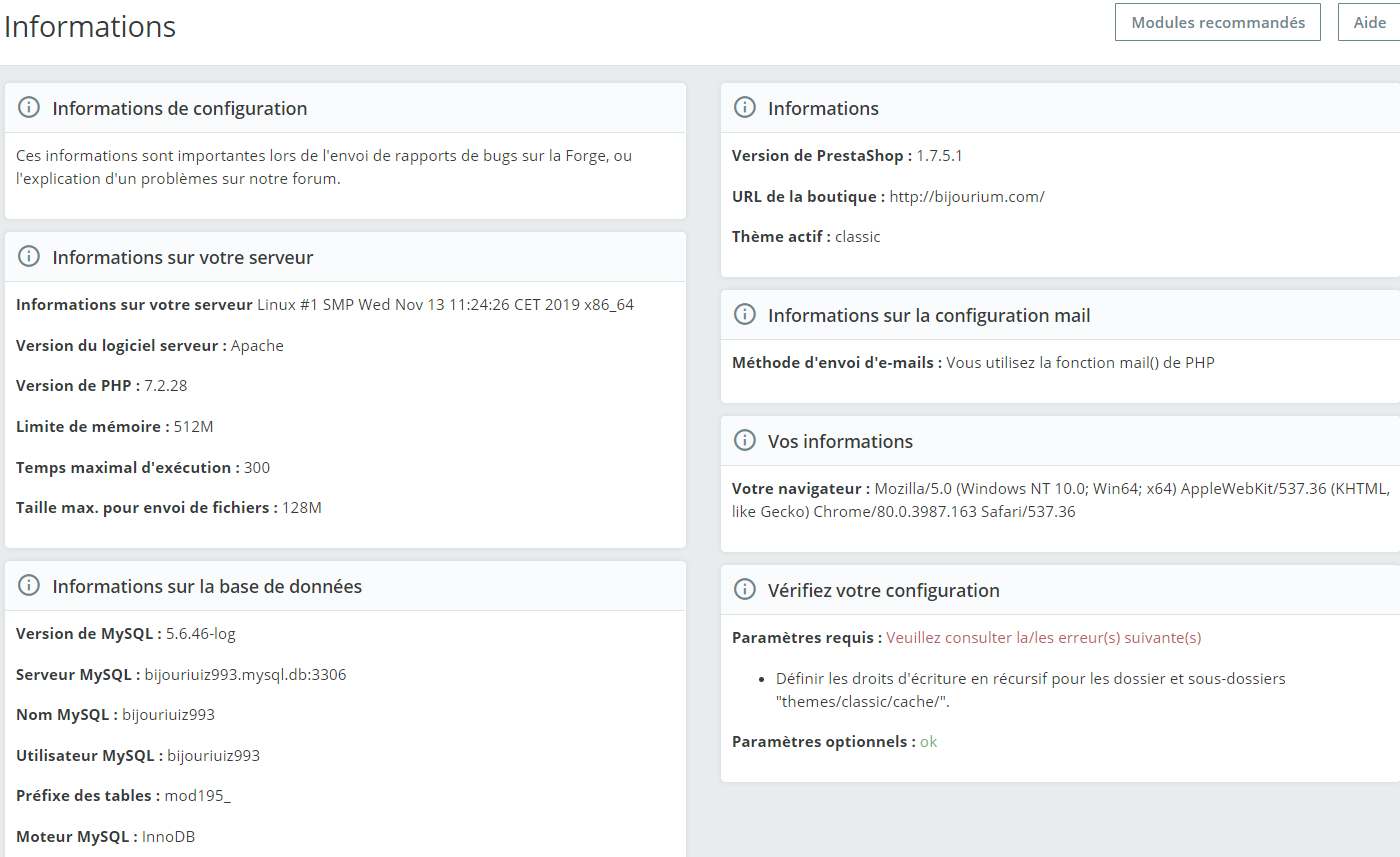Click the Paramètres optionnels ok status
The image size is (1400, 857).
(929, 742)
